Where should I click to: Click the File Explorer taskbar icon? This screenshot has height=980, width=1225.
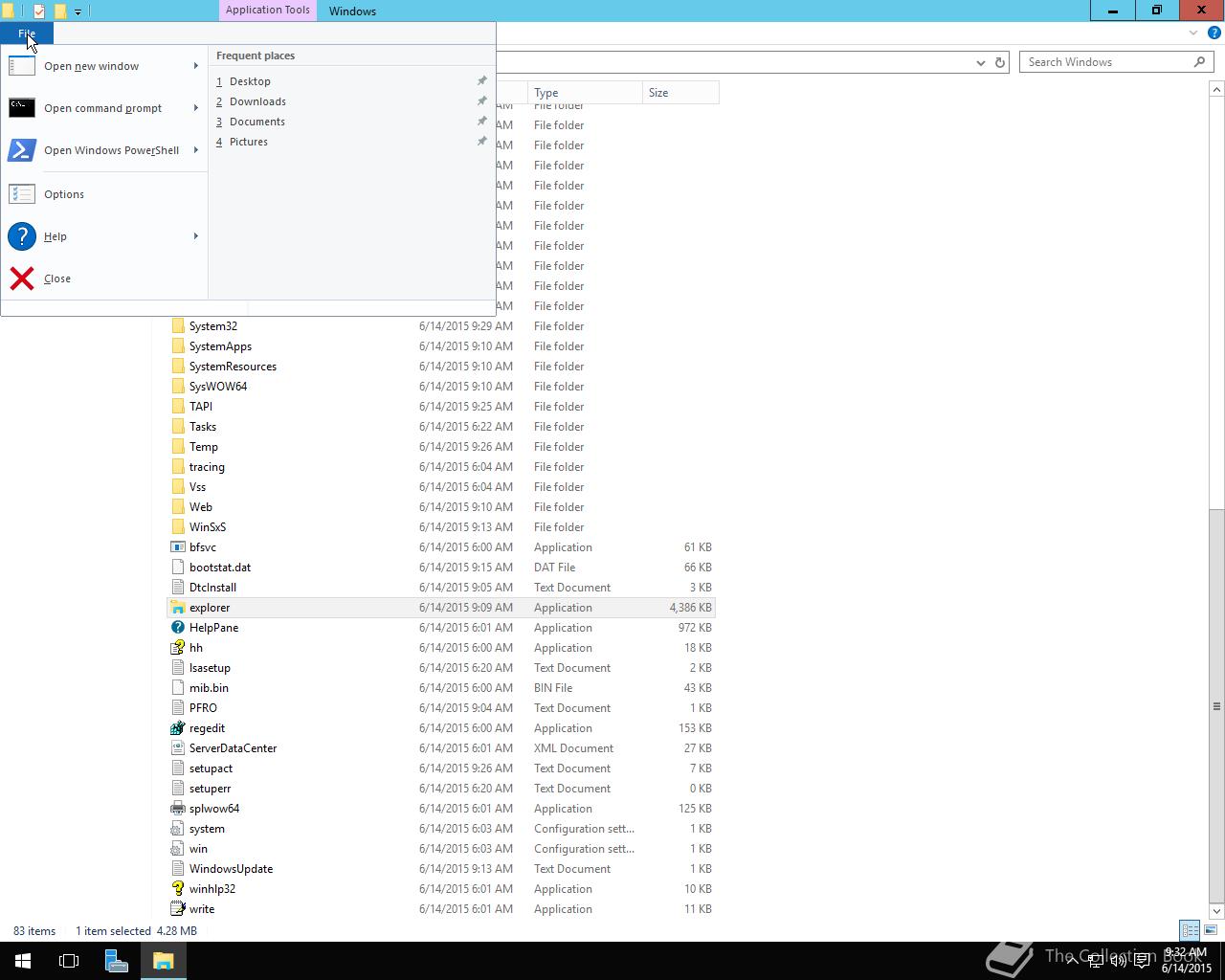click(163, 961)
